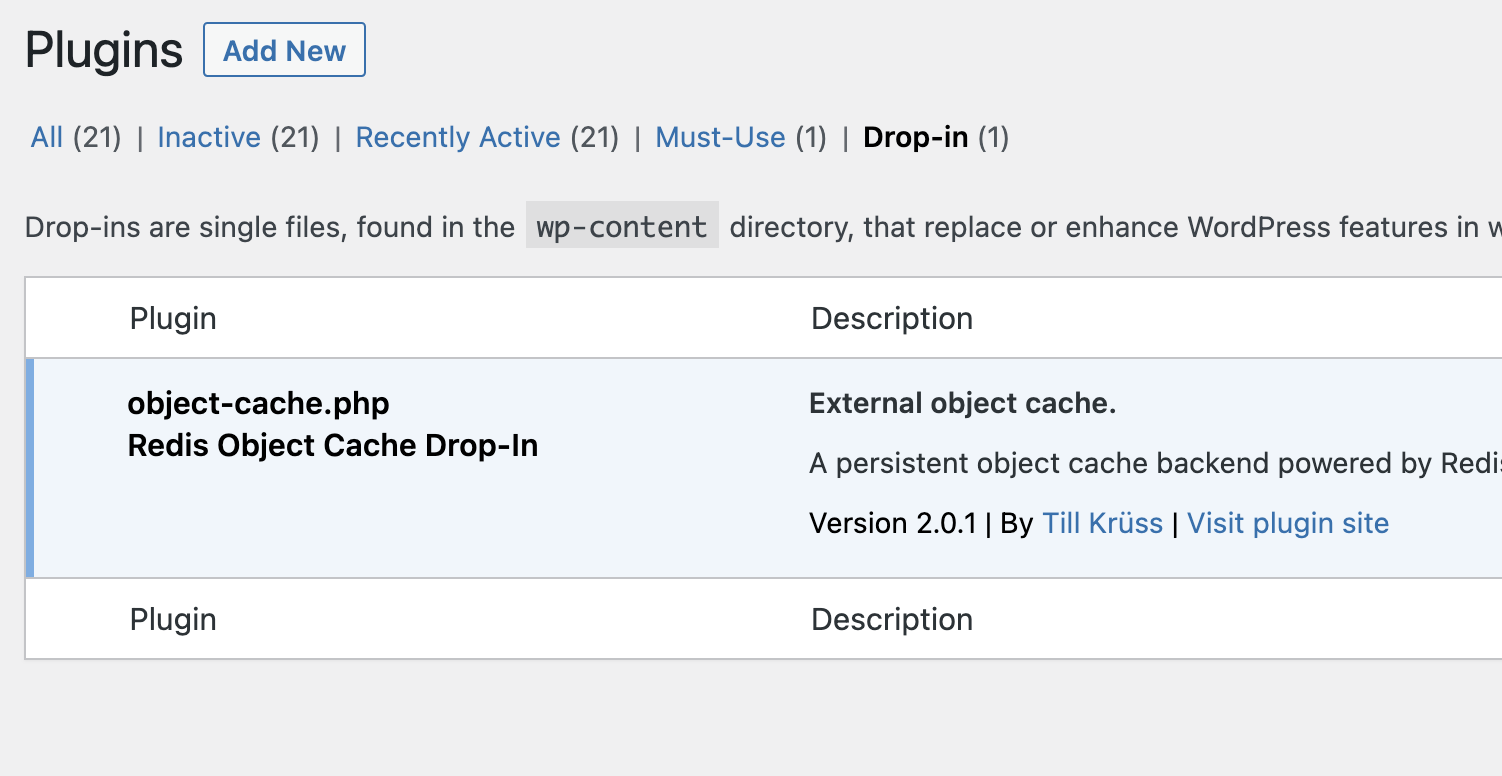The height and width of the screenshot is (776, 1502).
Task: Click the bottom Plugin column footer
Action: tap(173, 619)
